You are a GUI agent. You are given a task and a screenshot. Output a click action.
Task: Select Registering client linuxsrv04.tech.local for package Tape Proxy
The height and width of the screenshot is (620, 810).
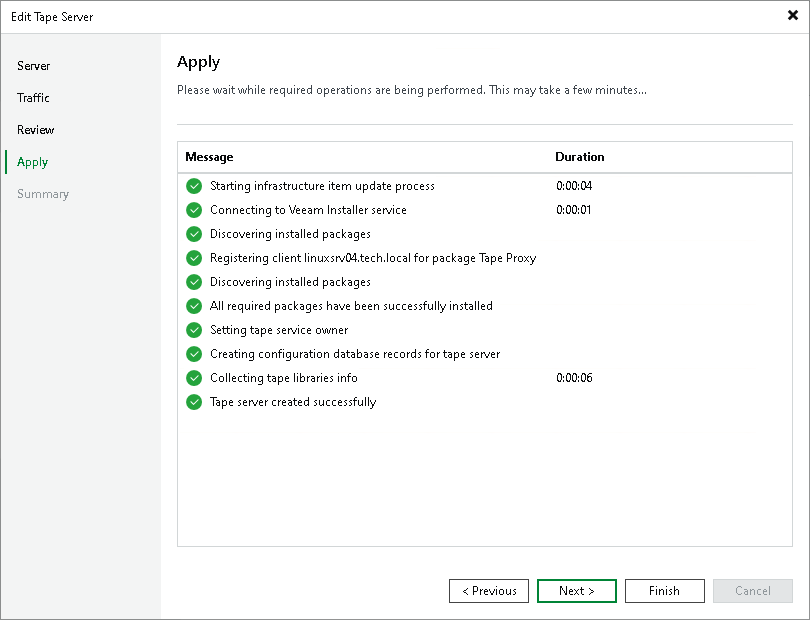485,258
